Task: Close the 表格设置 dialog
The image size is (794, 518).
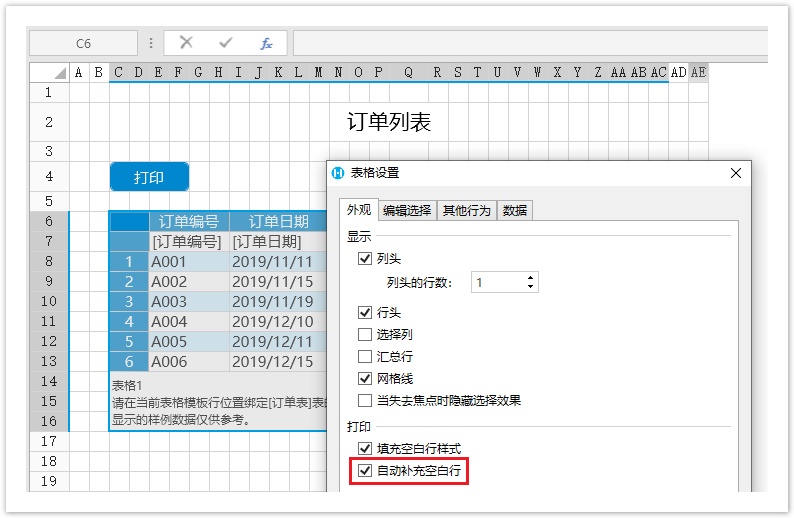Action: 736,173
